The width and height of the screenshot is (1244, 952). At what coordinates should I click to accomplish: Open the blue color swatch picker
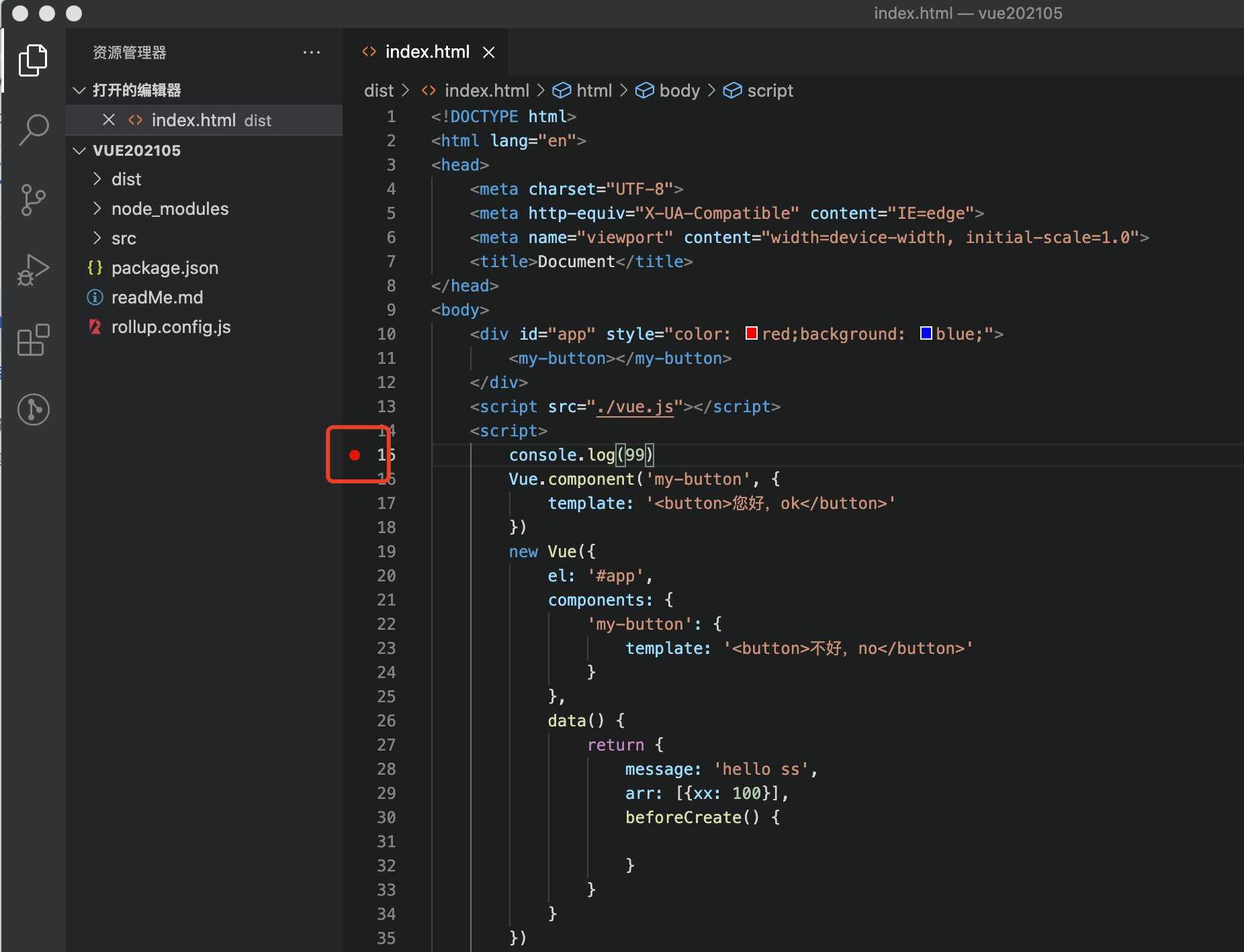(926, 333)
